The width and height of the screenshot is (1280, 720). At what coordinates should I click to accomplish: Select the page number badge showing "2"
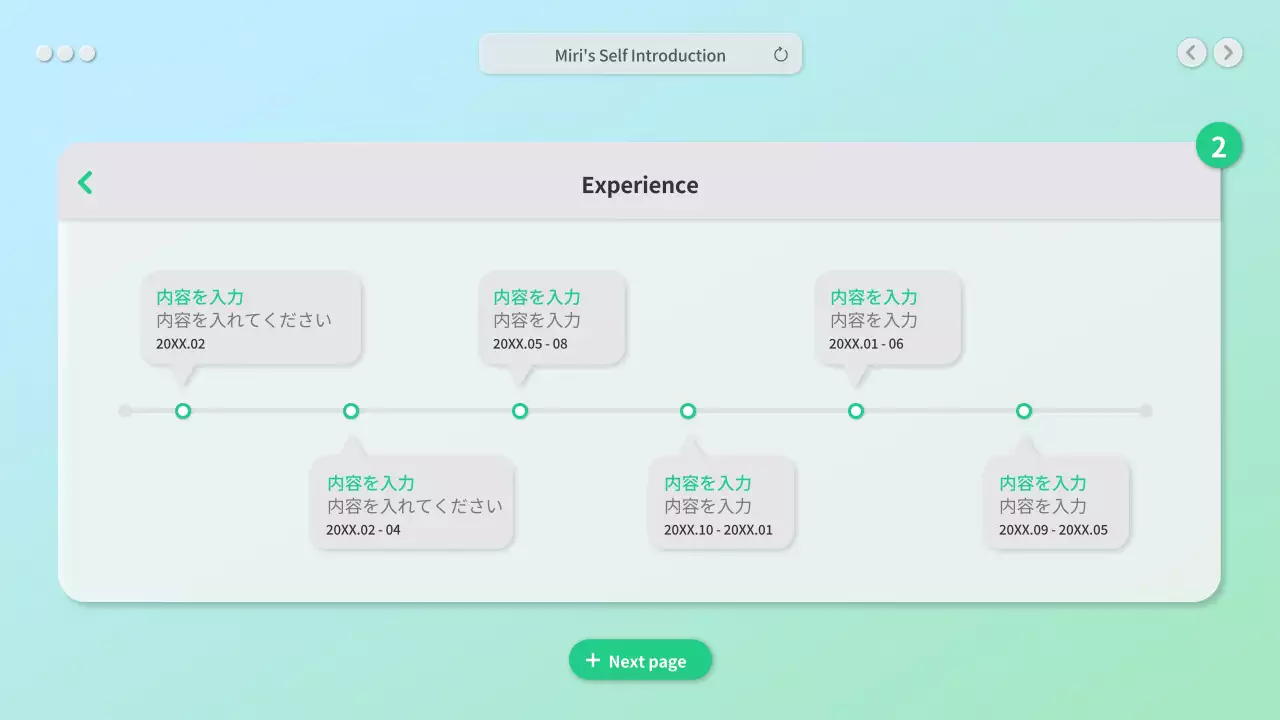point(1219,145)
